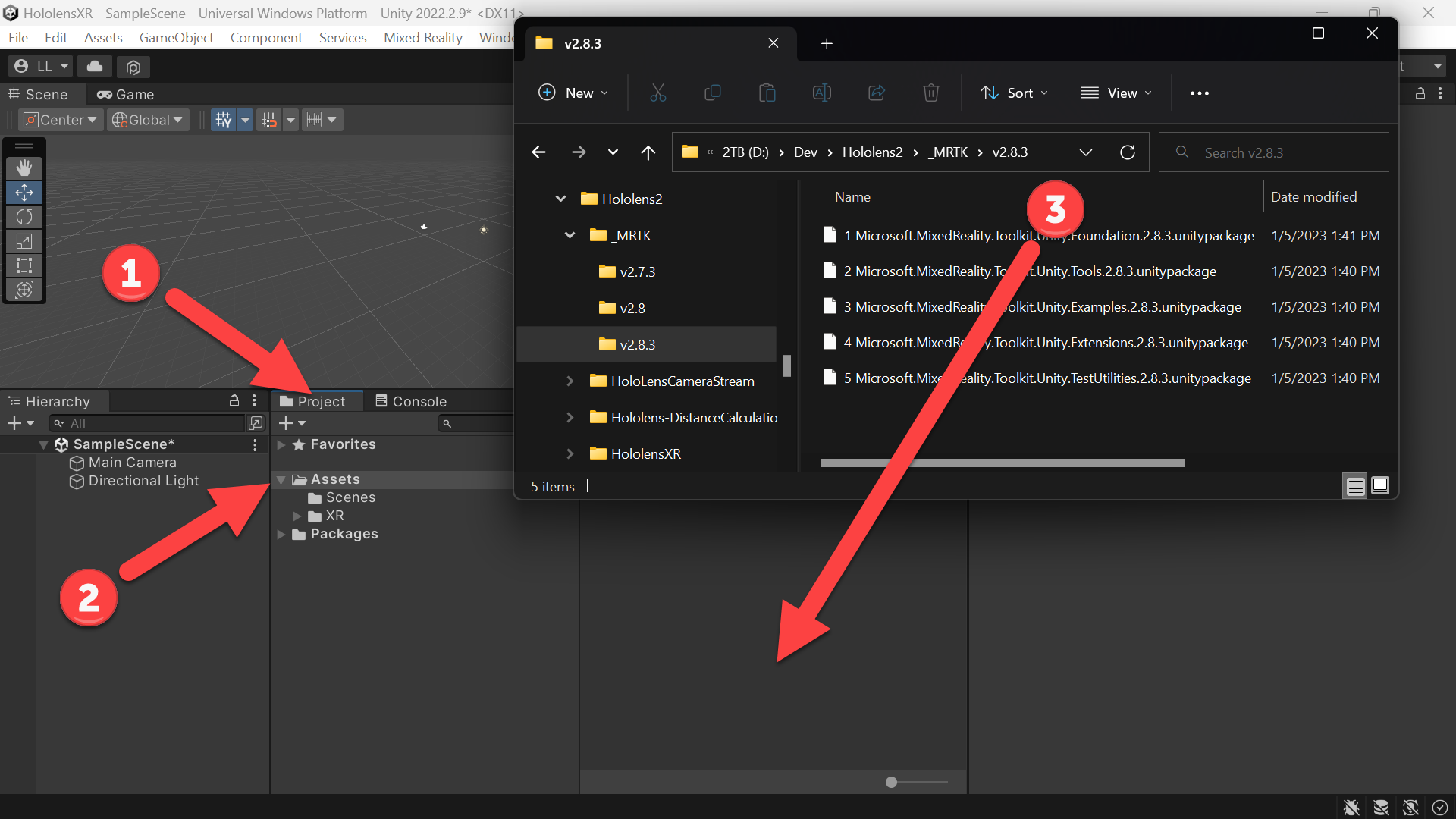Toggle the Hierarchy panel lock

pos(234,400)
